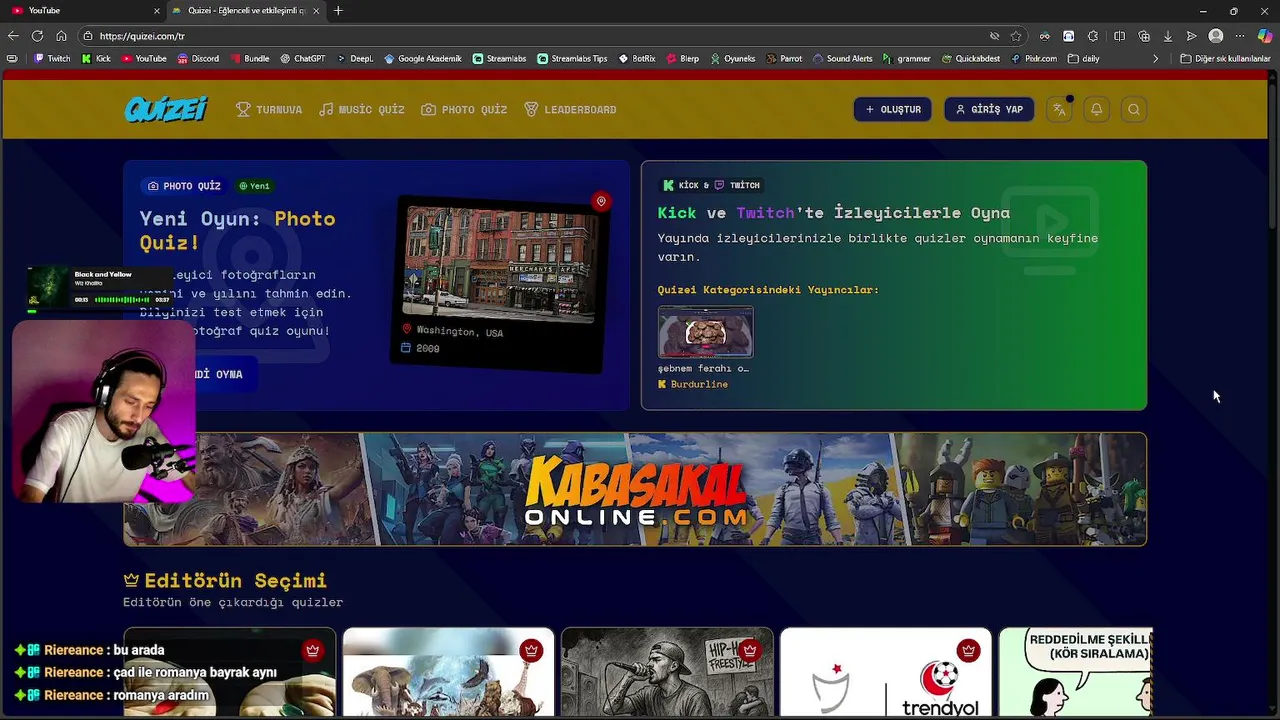Add page to favorites star icon
Screen dimensions: 1280x720
click(x=1016, y=36)
